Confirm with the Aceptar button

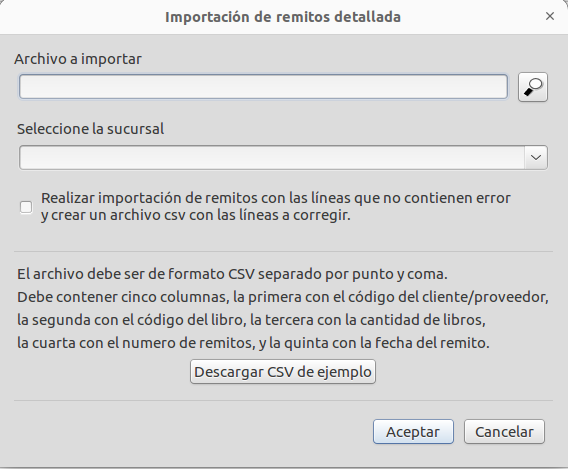pyautogui.click(x=413, y=431)
